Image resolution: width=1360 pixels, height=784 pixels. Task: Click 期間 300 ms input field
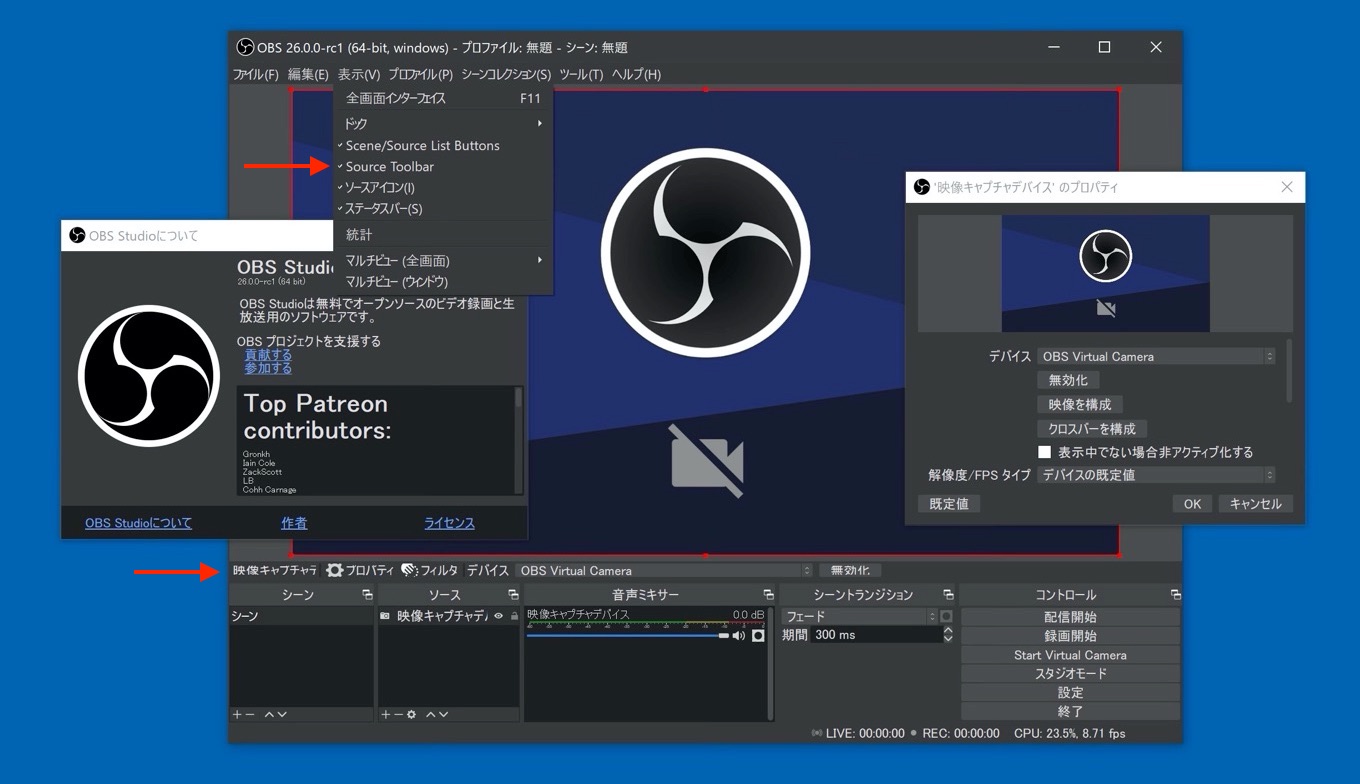coord(875,635)
